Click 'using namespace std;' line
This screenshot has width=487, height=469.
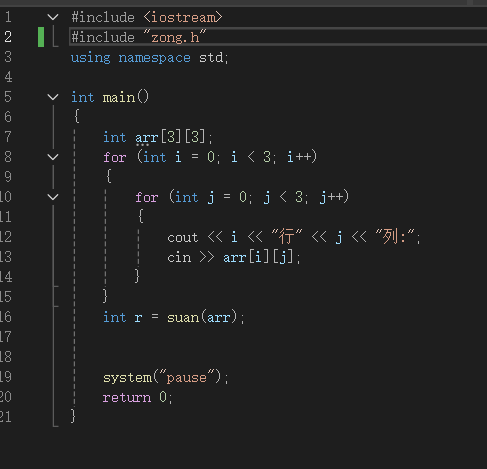coord(149,58)
